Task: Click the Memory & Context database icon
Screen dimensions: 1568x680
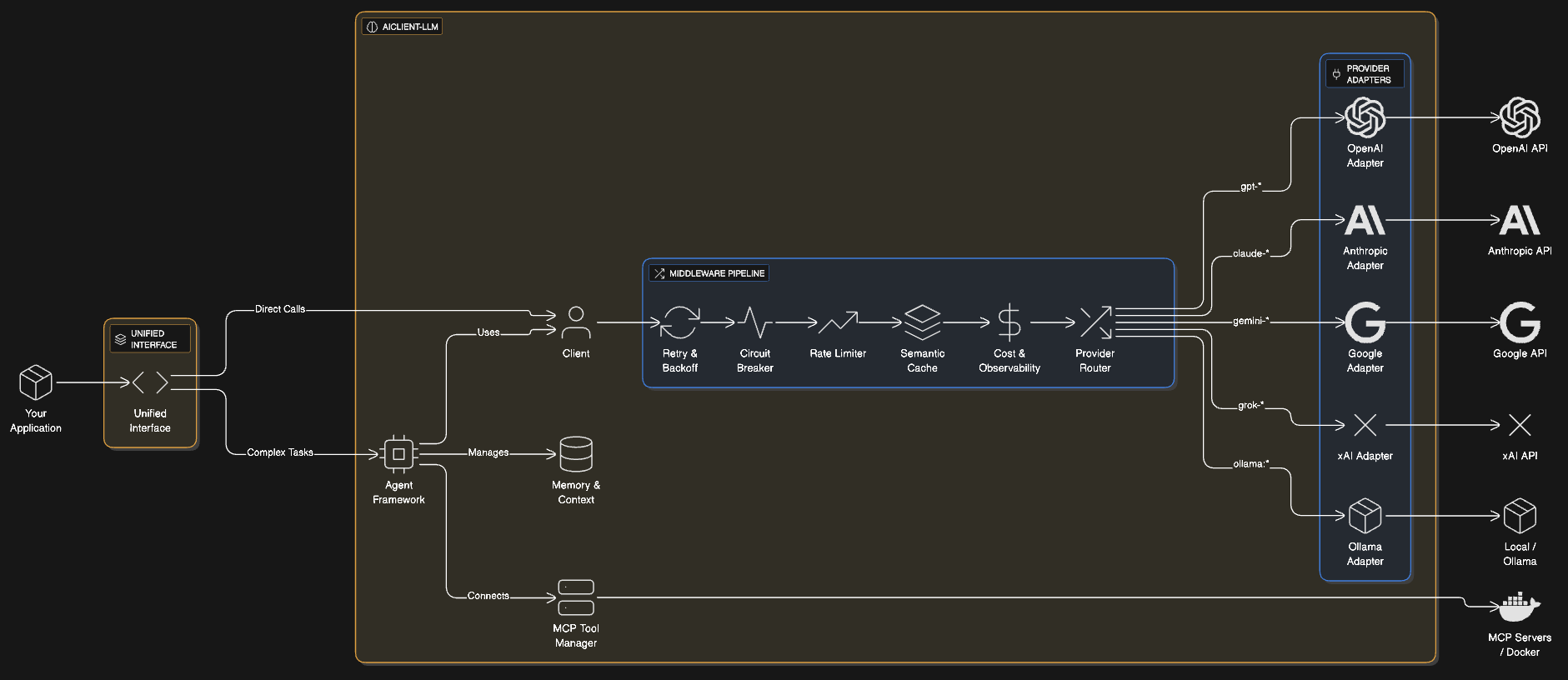Action: [x=576, y=454]
